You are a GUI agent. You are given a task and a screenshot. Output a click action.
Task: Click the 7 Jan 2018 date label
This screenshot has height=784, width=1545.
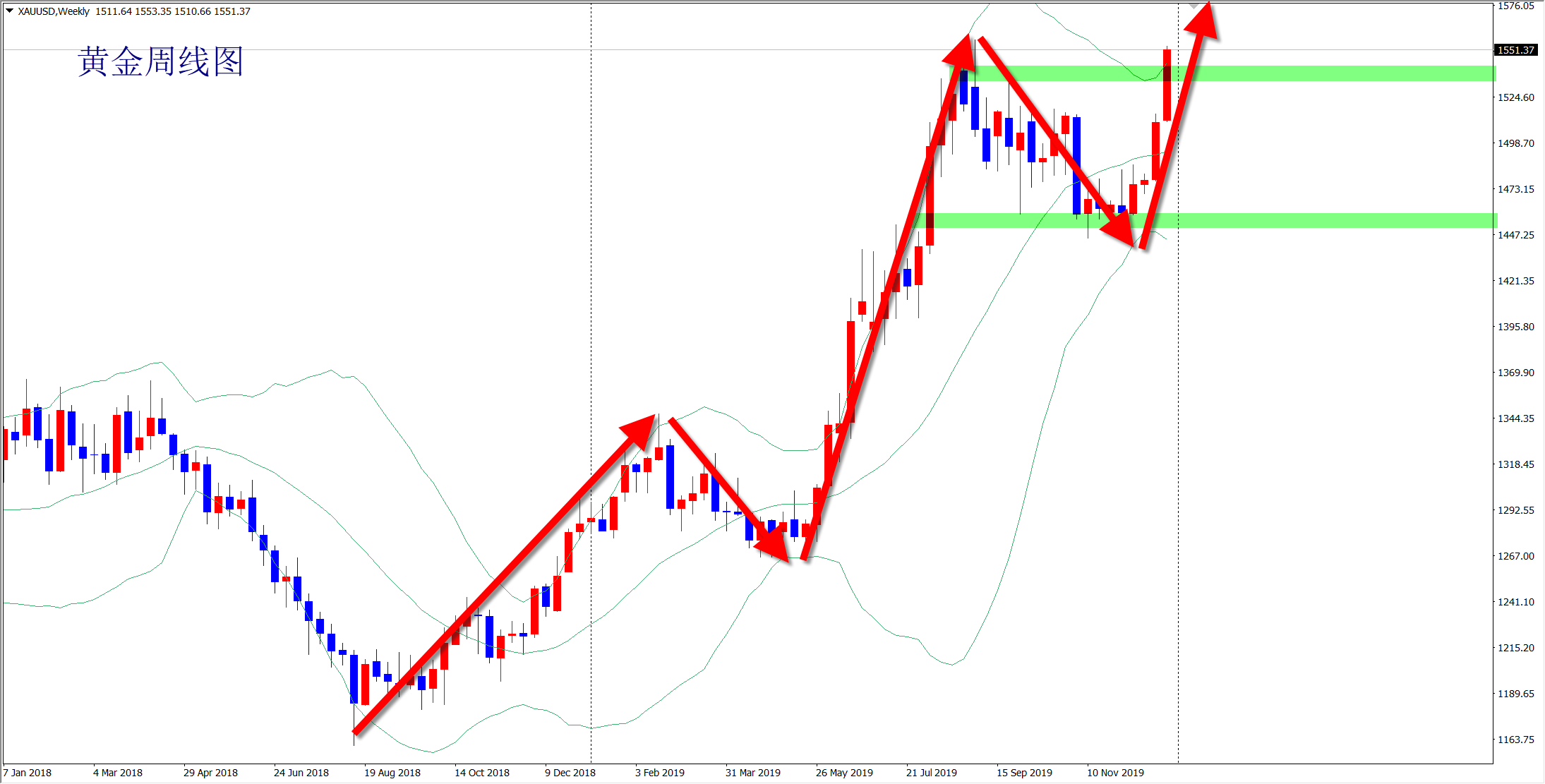pos(28,773)
